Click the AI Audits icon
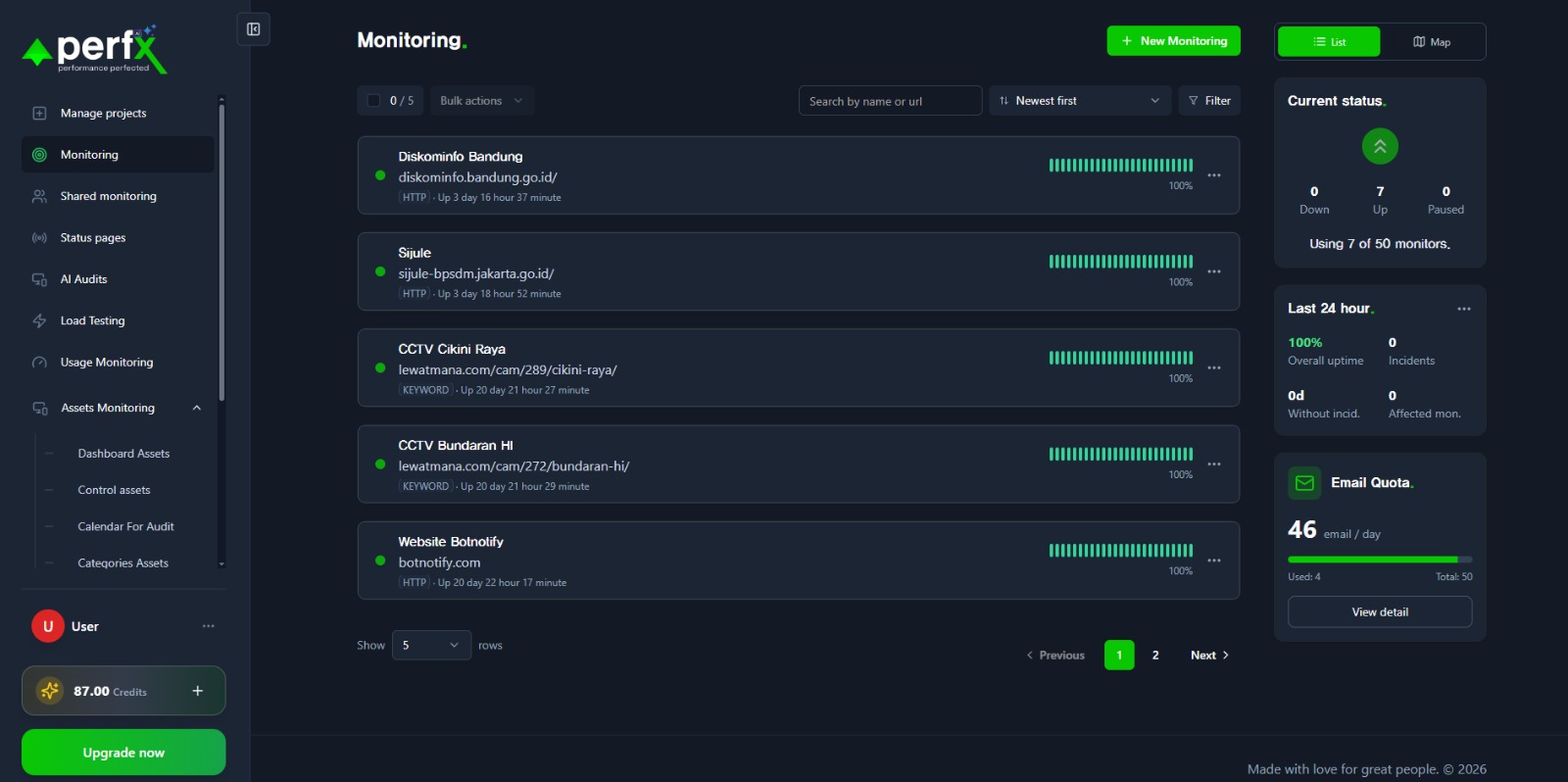This screenshot has width=1568, height=782. coord(39,279)
